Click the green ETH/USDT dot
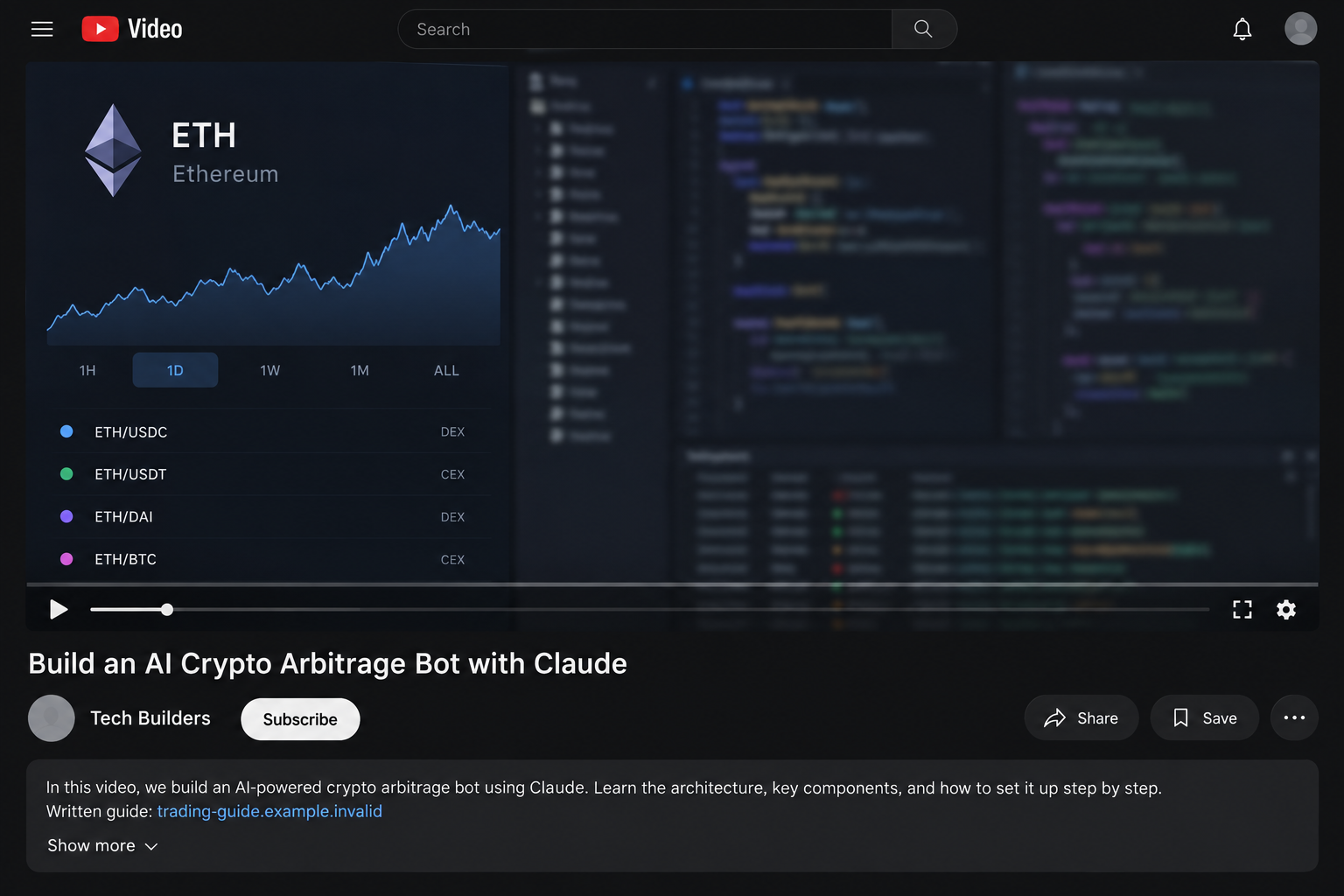The height and width of the screenshot is (896, 1344). pyautogui.click(x=66, y=474)
